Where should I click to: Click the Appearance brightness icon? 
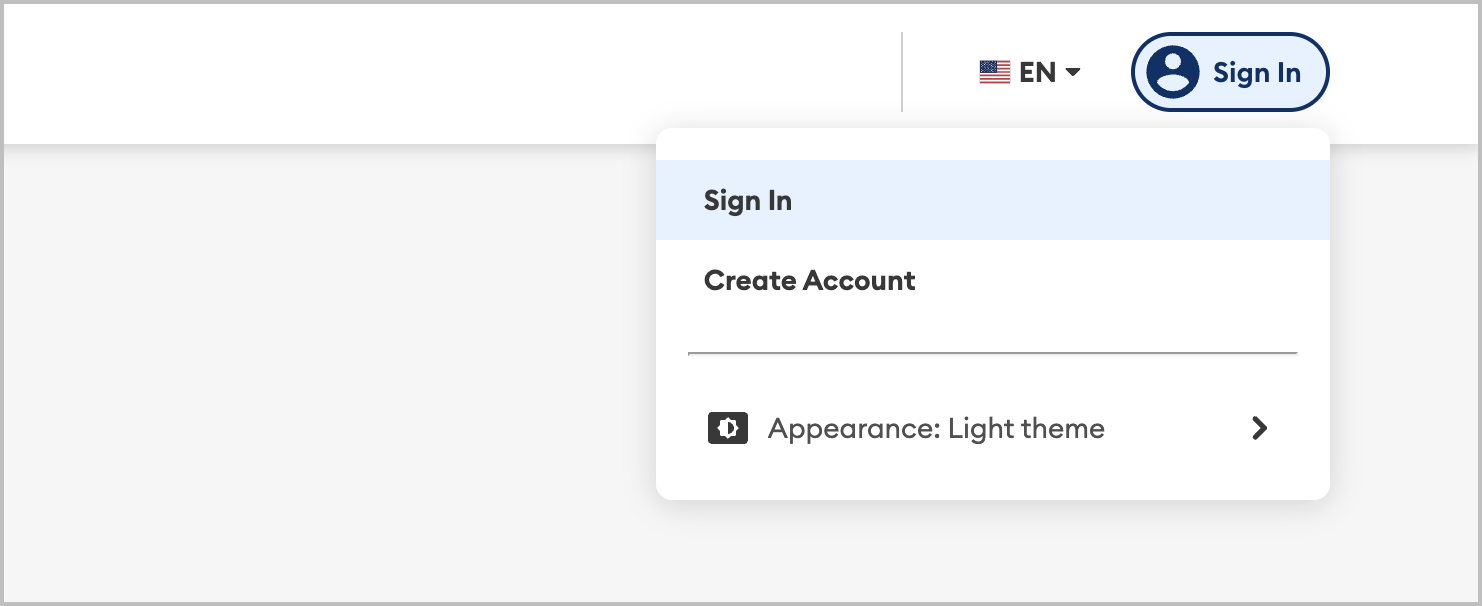pos(727,428)
